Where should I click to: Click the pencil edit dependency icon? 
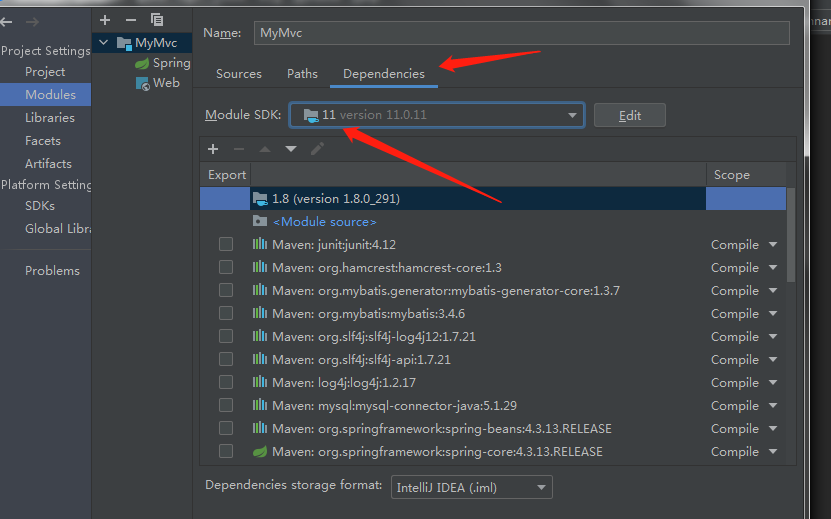point(317,149)
